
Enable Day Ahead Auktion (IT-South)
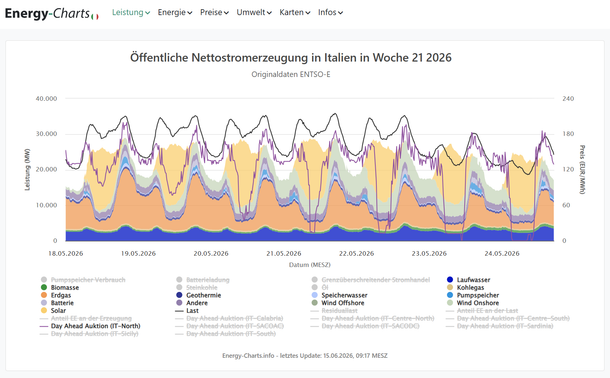point(226,333)
